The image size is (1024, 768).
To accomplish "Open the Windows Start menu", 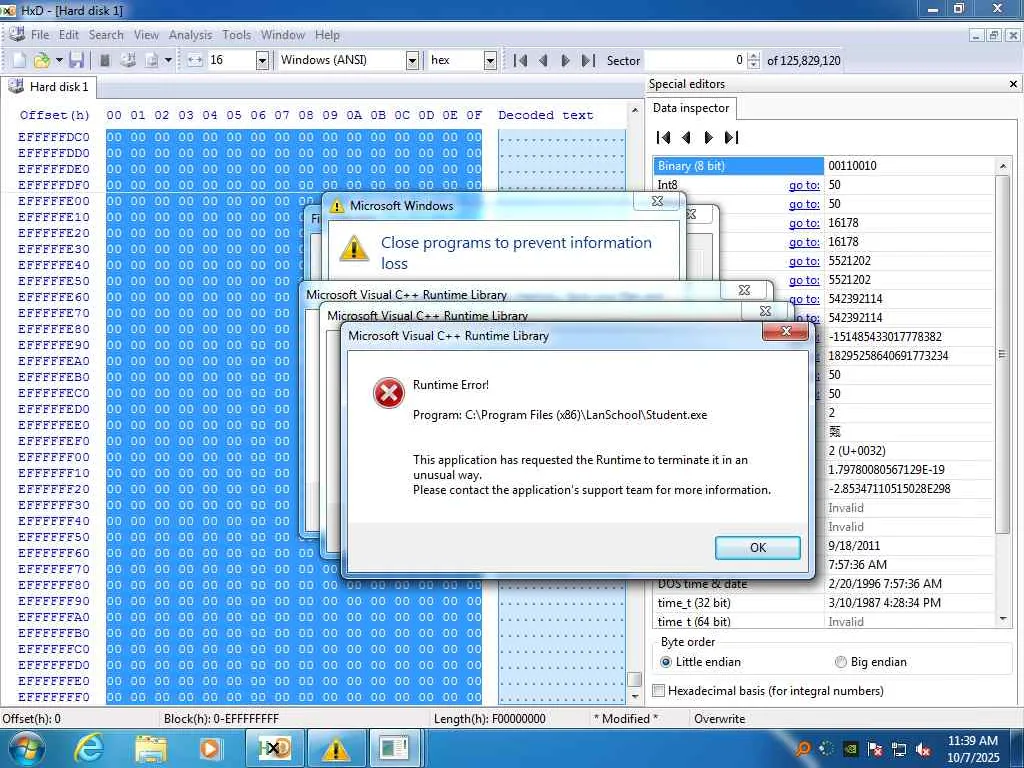I will tap(26, 748).
